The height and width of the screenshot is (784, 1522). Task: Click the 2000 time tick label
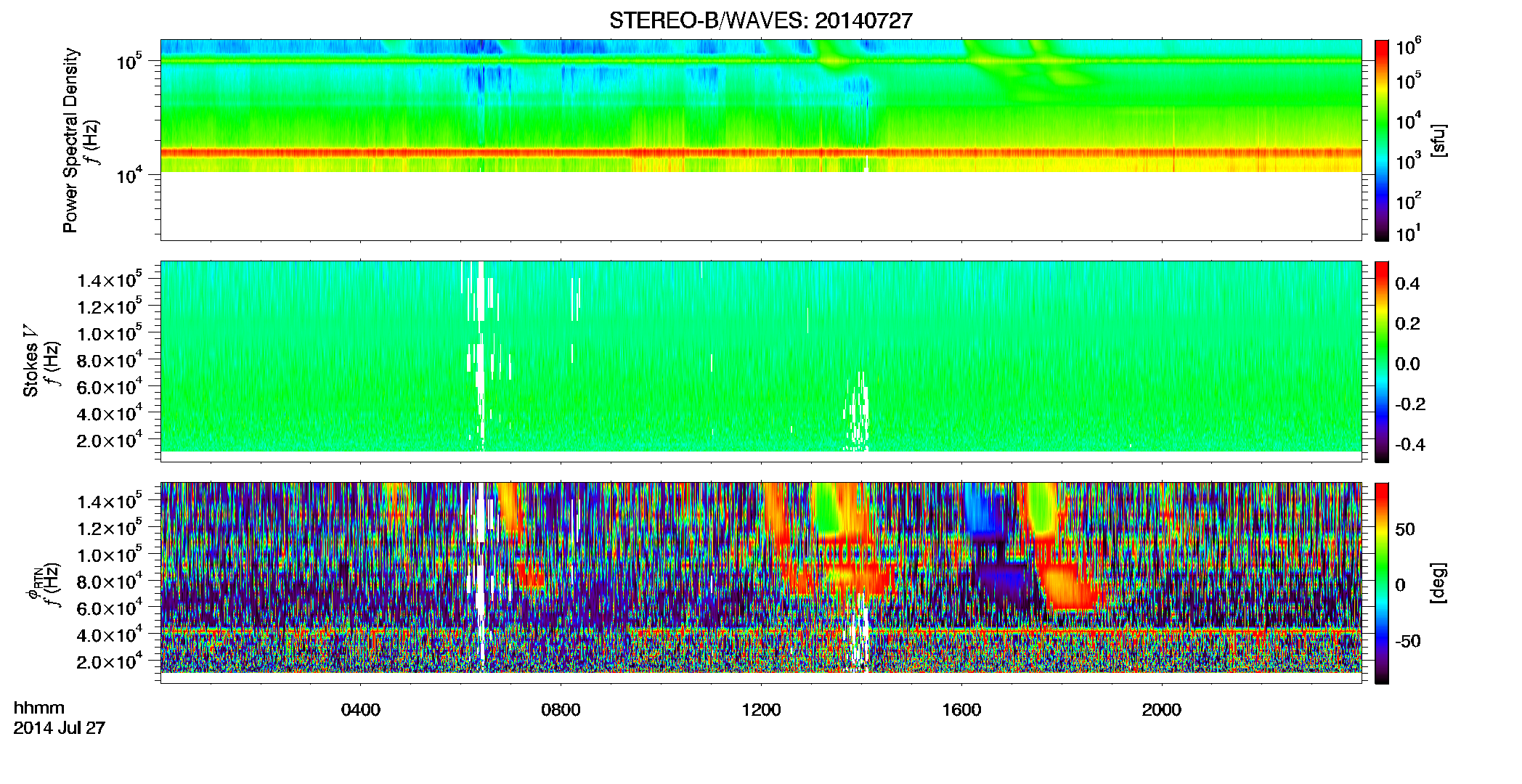[x=1162, y=710]
